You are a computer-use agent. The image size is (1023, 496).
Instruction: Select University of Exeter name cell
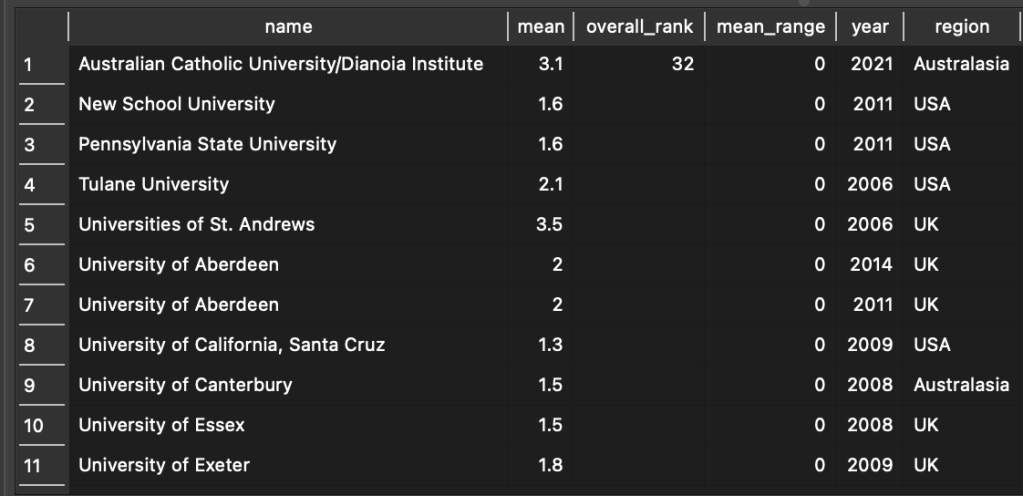(x=165, y=465)
